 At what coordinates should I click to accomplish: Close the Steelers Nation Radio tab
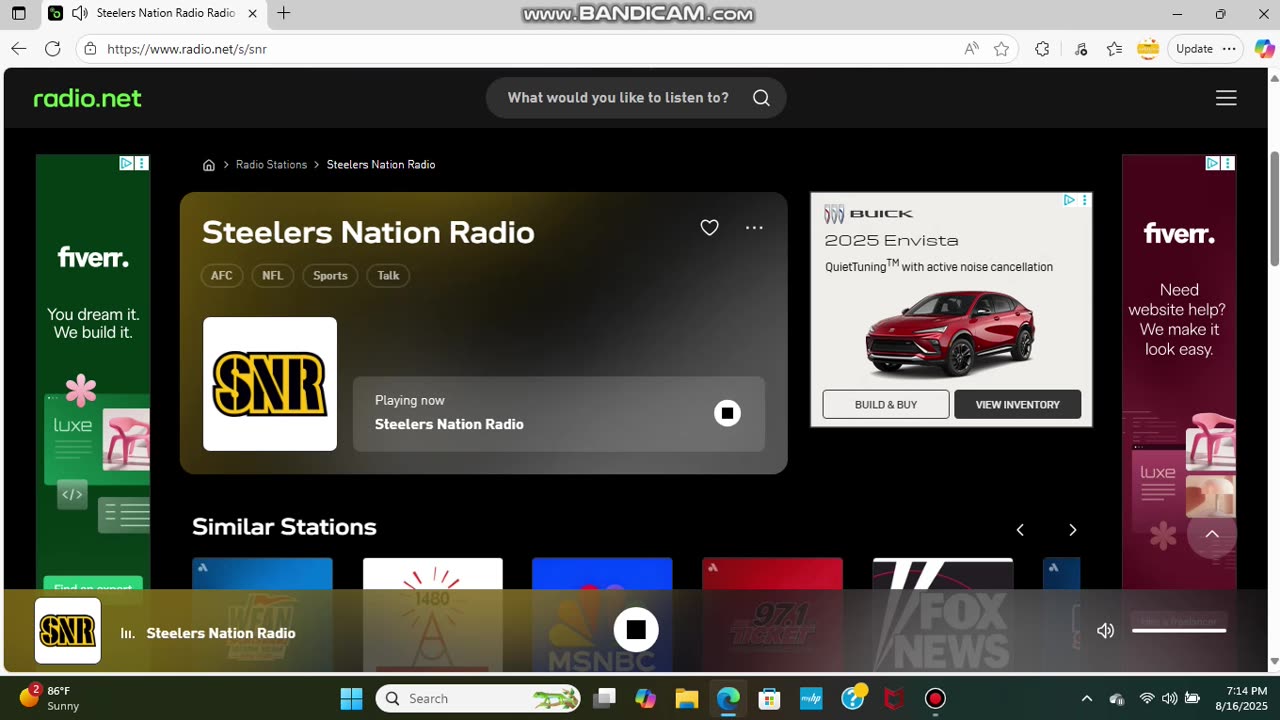coord(252,13)
